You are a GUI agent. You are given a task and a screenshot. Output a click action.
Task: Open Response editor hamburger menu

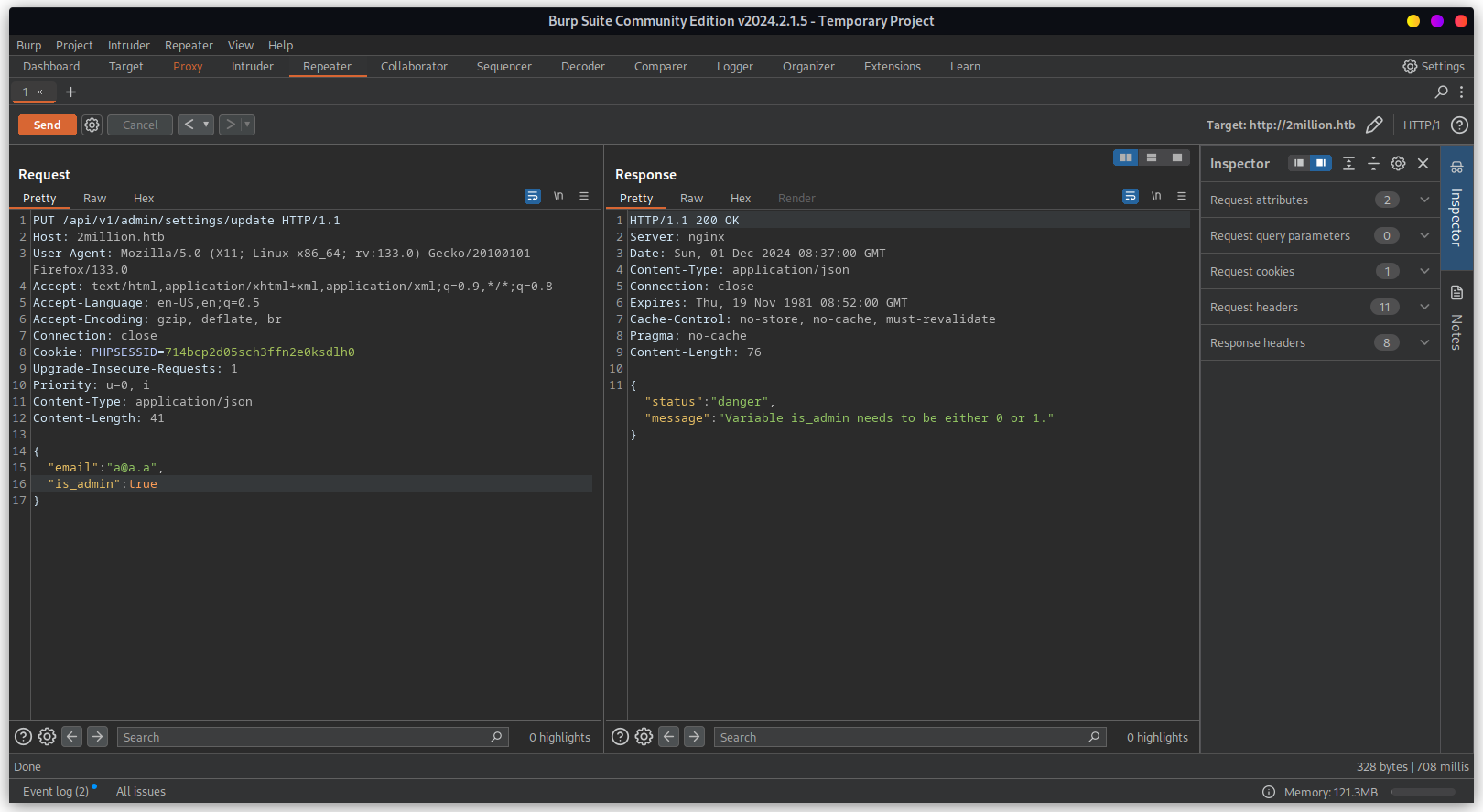(x=1182, y=196)
